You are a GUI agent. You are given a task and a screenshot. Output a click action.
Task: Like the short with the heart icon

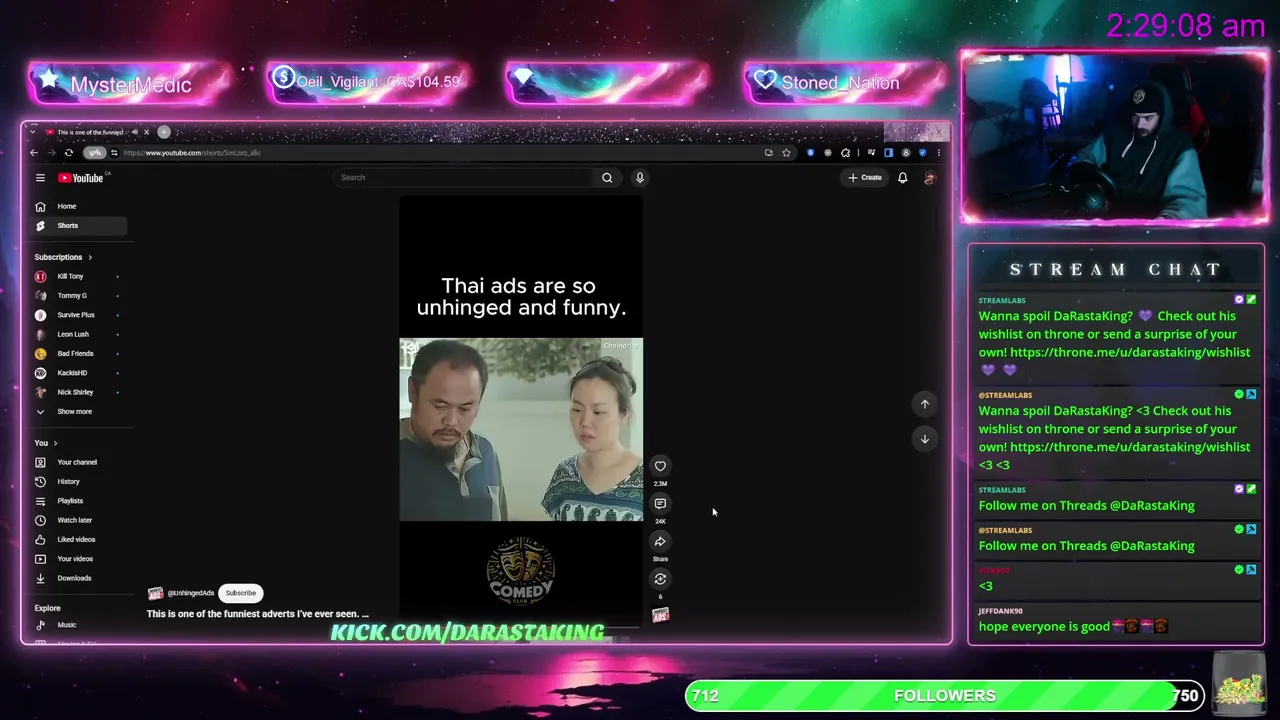pos(660,466)
